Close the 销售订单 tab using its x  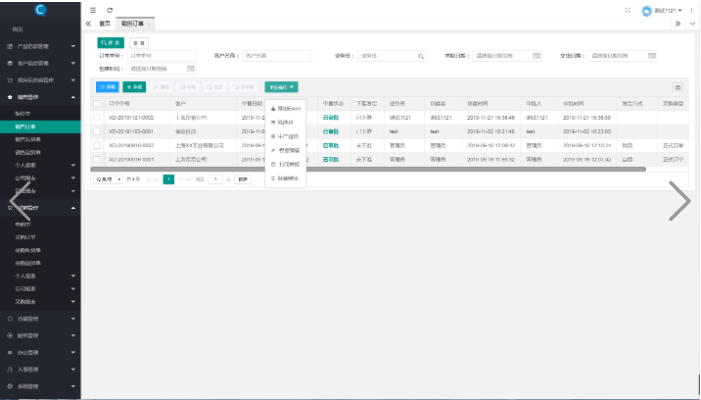click(148, 24)
